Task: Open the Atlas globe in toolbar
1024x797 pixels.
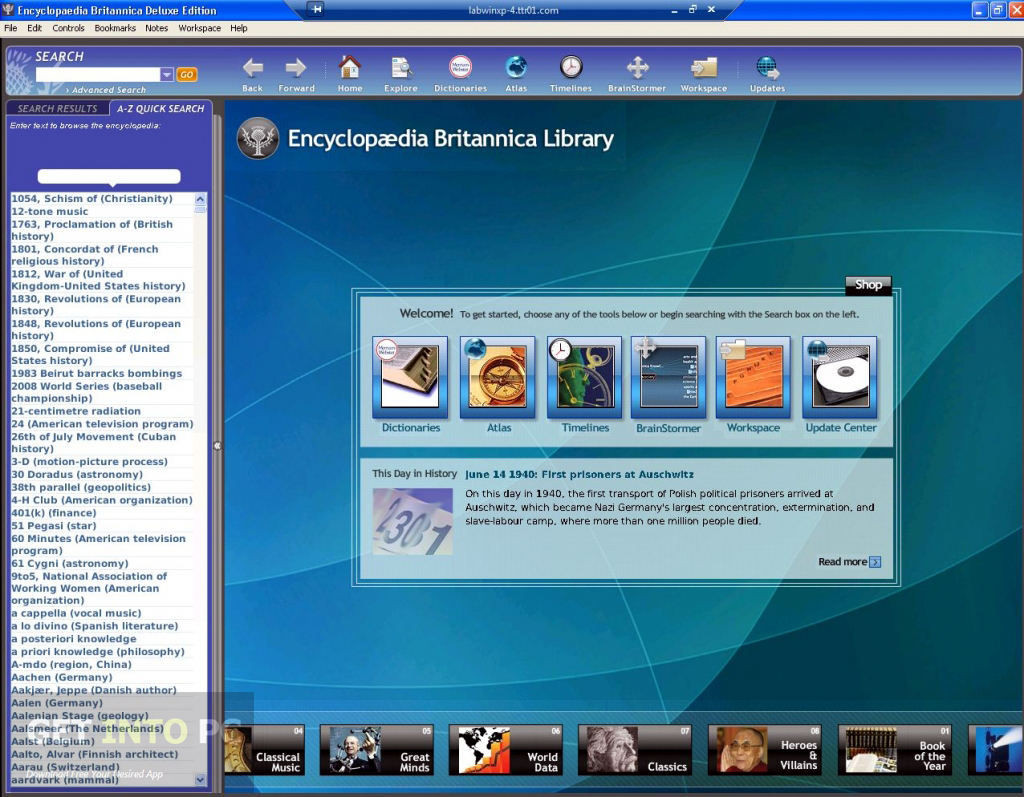Action: point(516,67)
